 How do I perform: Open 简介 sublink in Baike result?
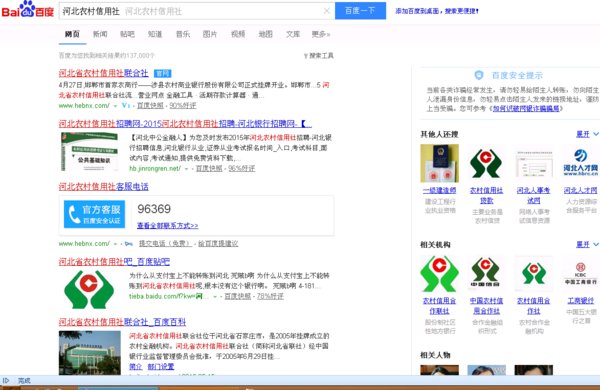point(135,367)
